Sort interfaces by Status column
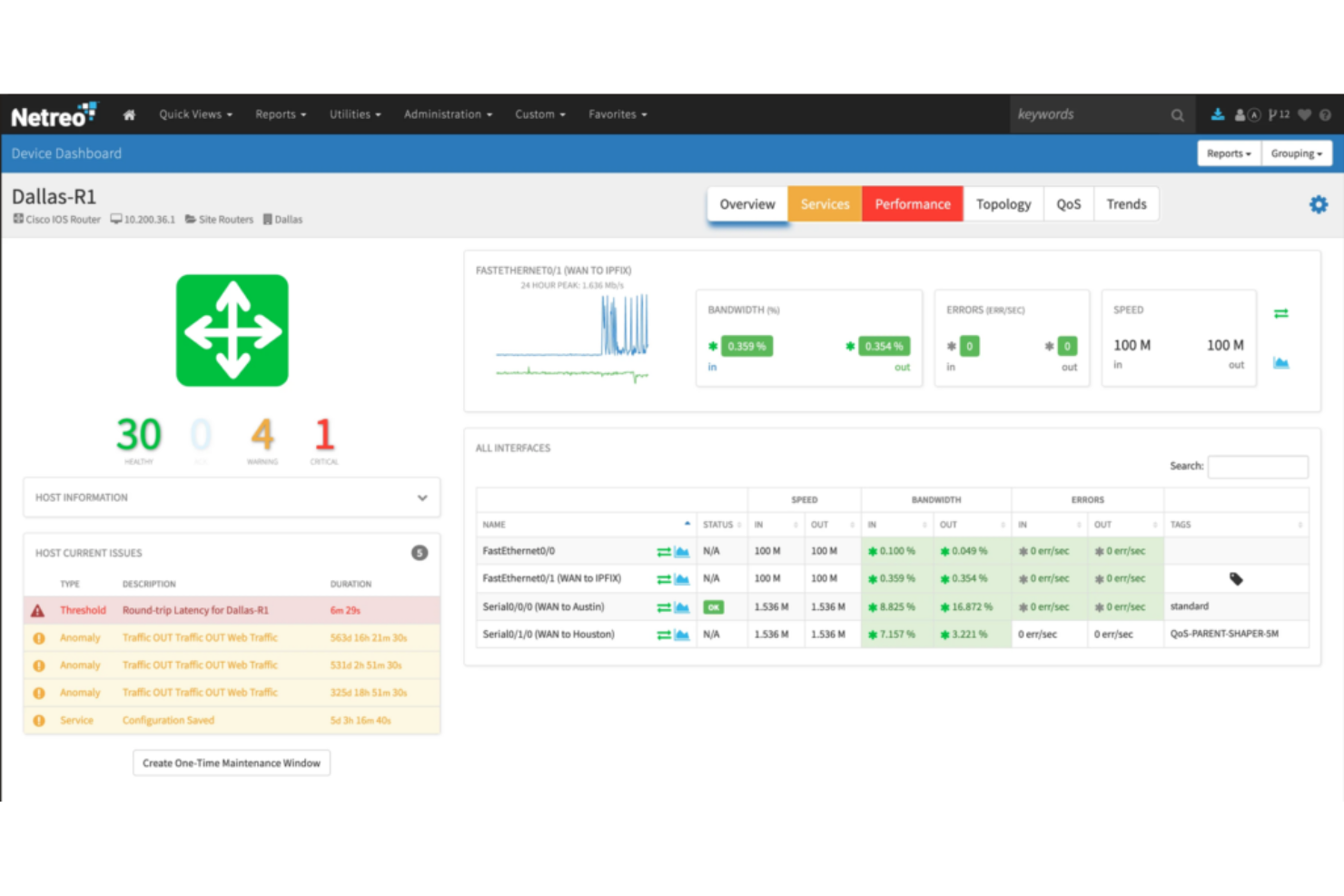 722,525
